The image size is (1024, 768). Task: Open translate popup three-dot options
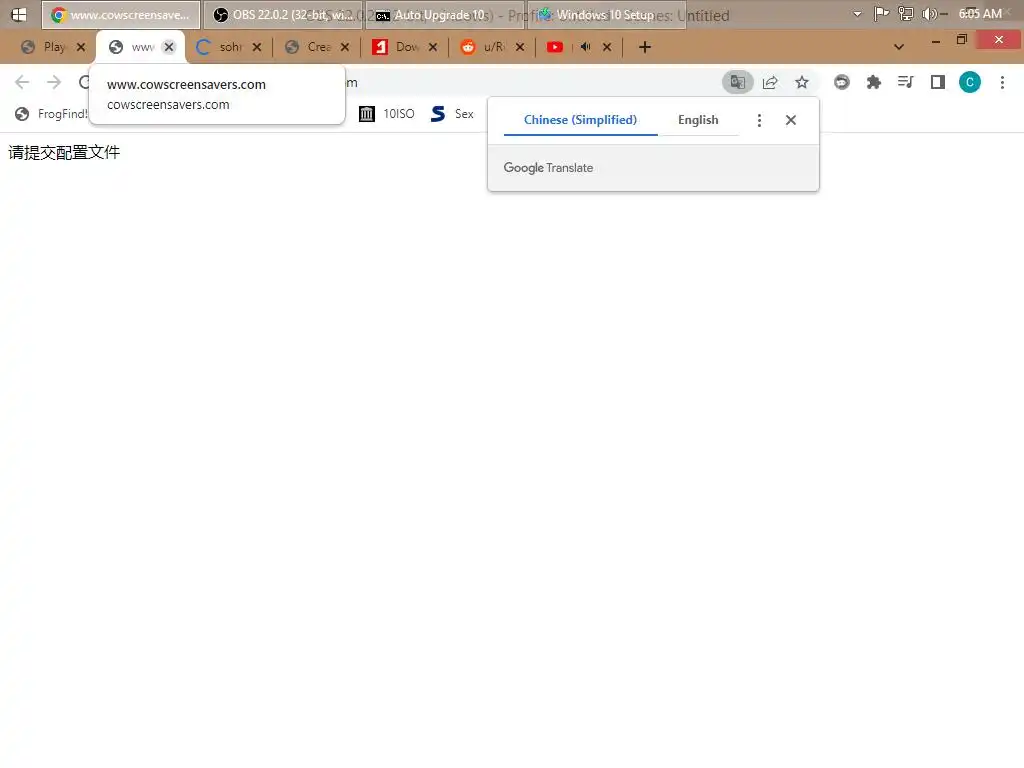[x=759, y=120]
